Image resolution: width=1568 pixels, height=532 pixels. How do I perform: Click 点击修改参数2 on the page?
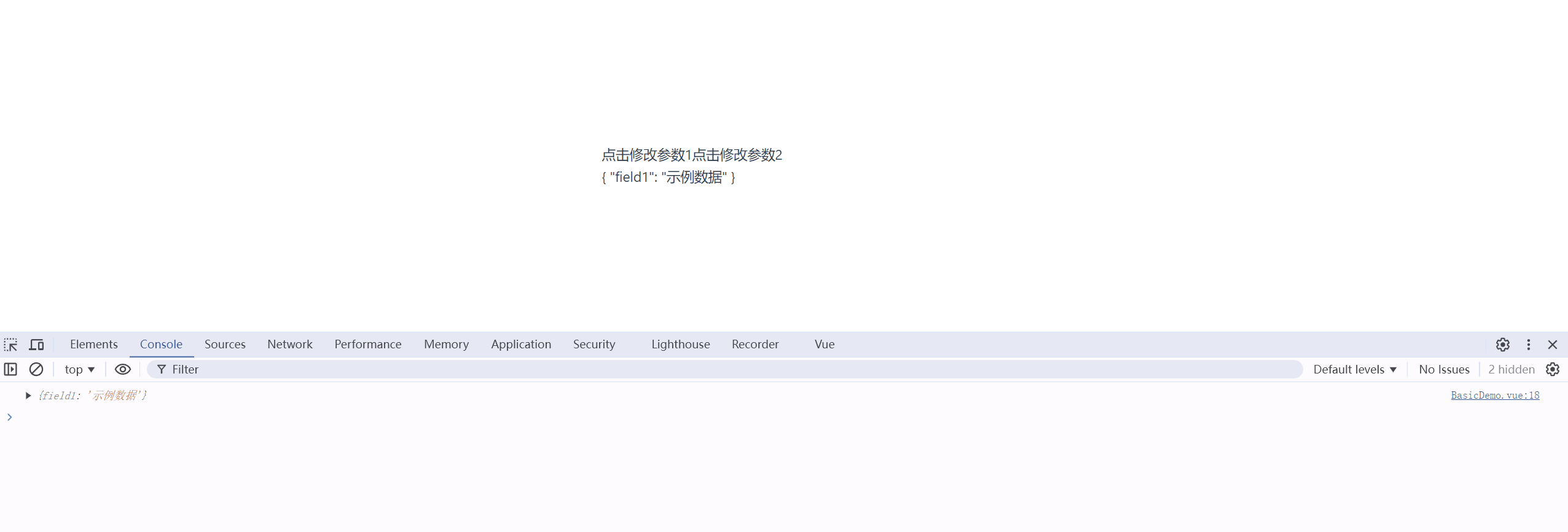tap(737, 155)
